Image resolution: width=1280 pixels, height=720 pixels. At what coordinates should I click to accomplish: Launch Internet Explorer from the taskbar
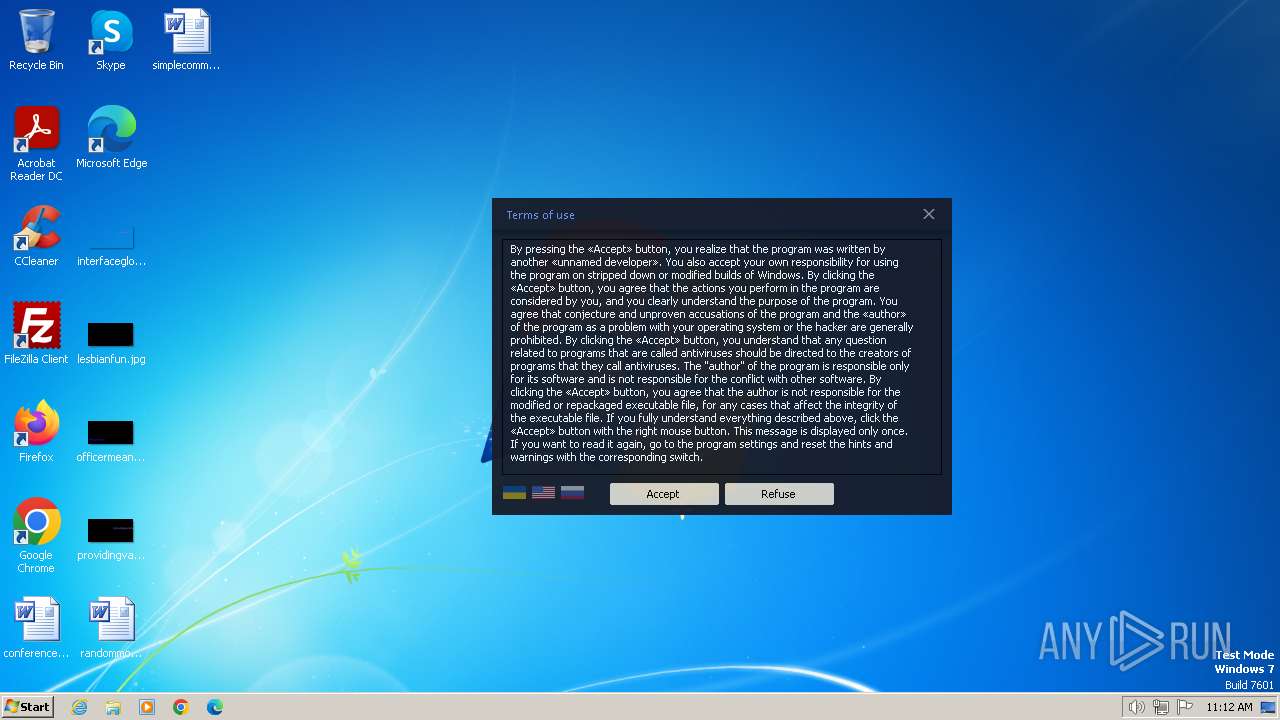click(x=79, y=707)
